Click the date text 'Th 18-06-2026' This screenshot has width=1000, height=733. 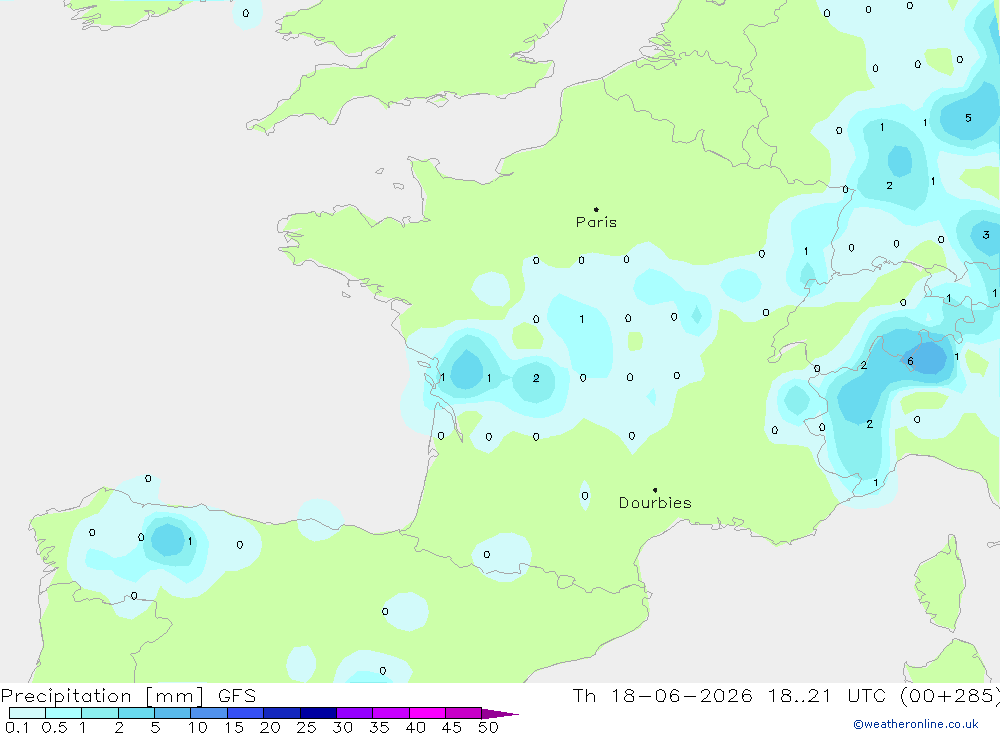click(662, 696)
